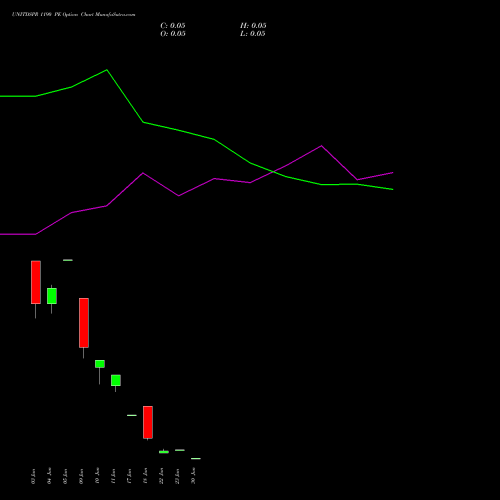Select the close value C: 0.05
This screenshot has width=500, height=500.
[x=173, y=26]
